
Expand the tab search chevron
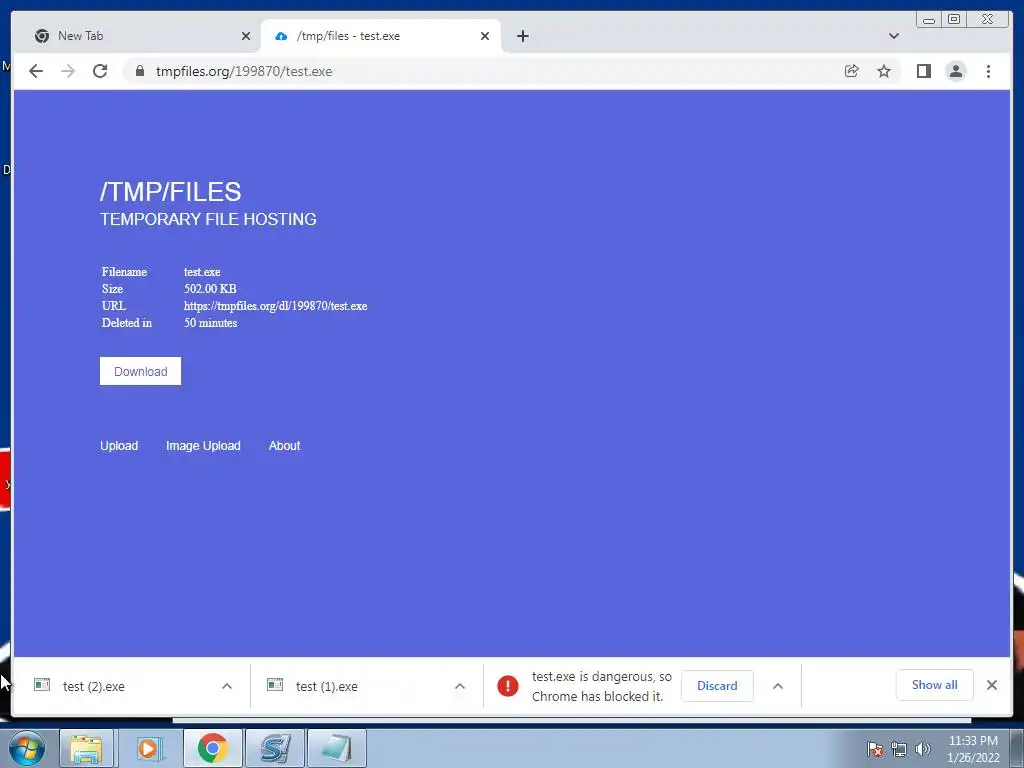point(894,36)
